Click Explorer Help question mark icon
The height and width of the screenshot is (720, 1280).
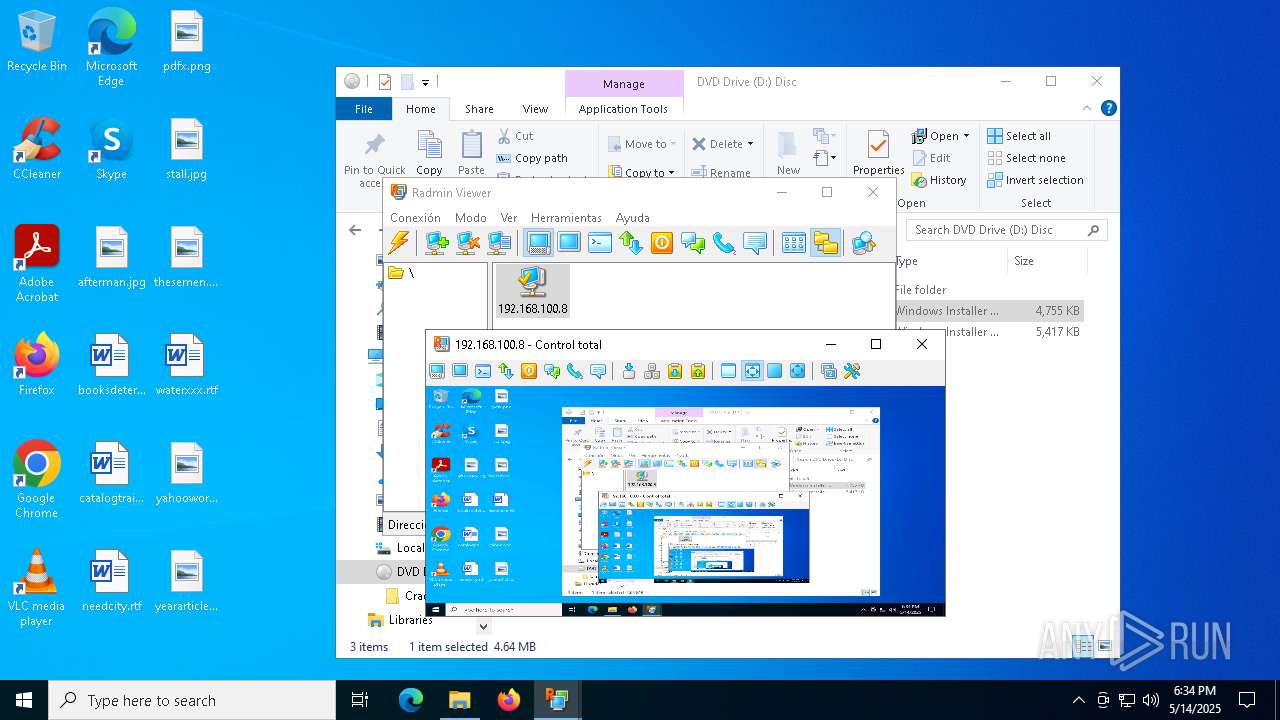[1108, 108]
